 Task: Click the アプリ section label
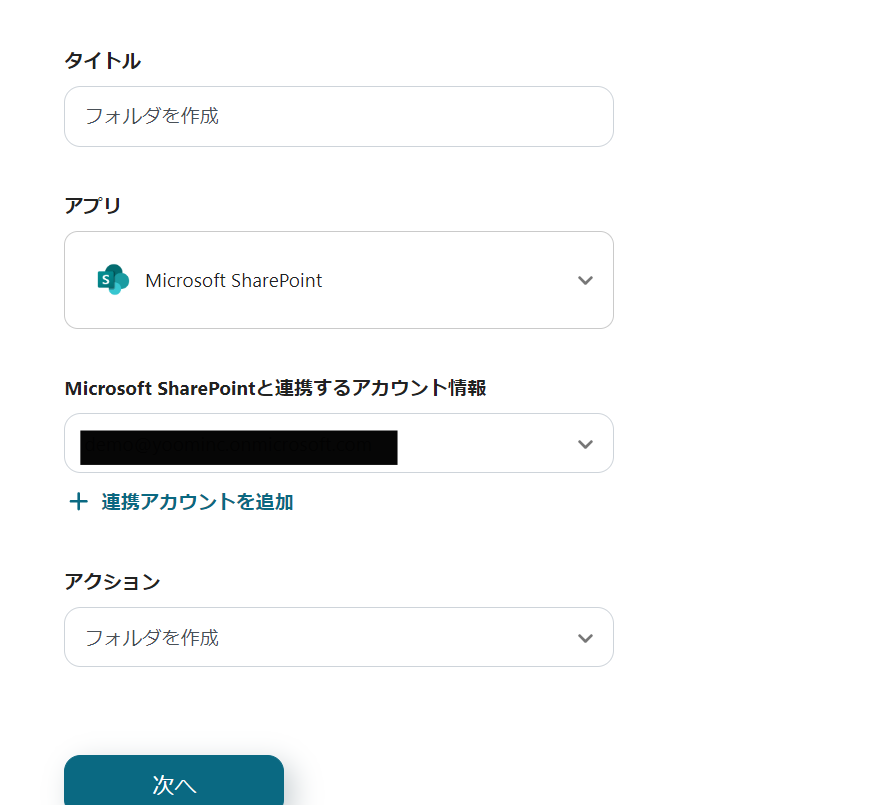pyautogui.click(x=93, y=206)
